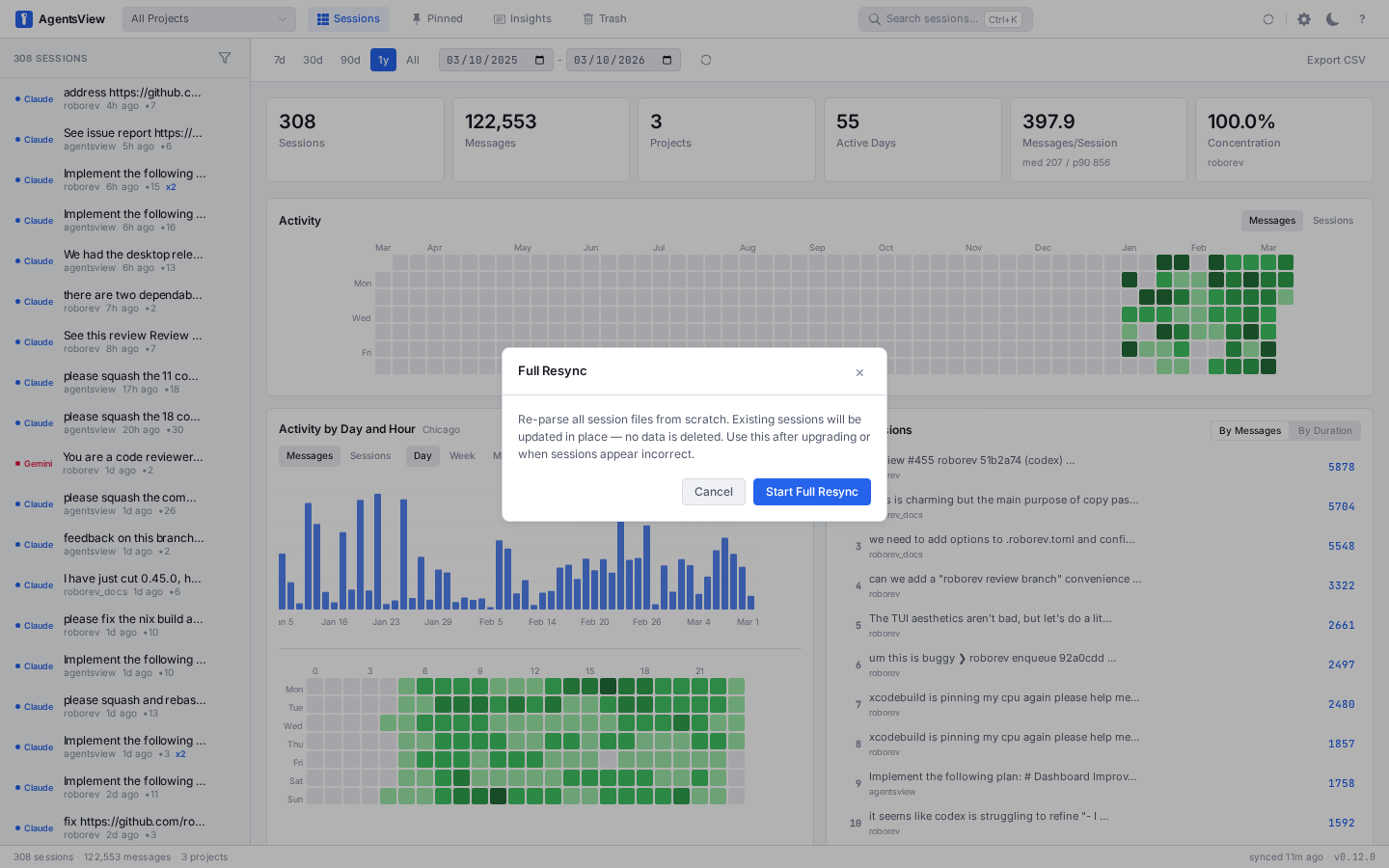Open the end date calendar picker
This screenshot has height=868, width=1389.
click(x=666, y=59)
